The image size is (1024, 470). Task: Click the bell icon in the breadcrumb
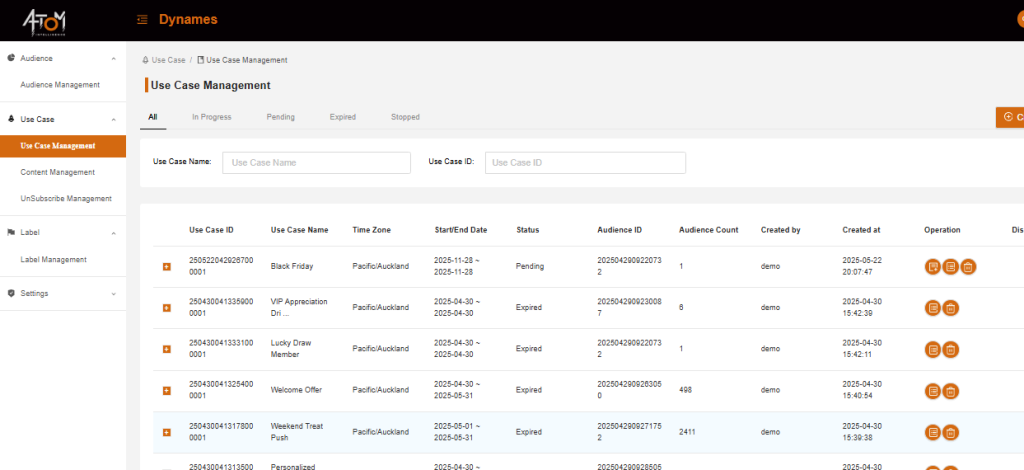(x=145, y=60)
